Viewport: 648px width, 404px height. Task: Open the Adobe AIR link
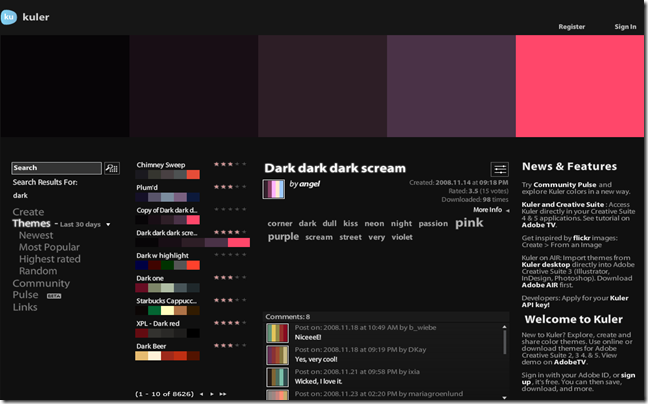click(539, 285)
